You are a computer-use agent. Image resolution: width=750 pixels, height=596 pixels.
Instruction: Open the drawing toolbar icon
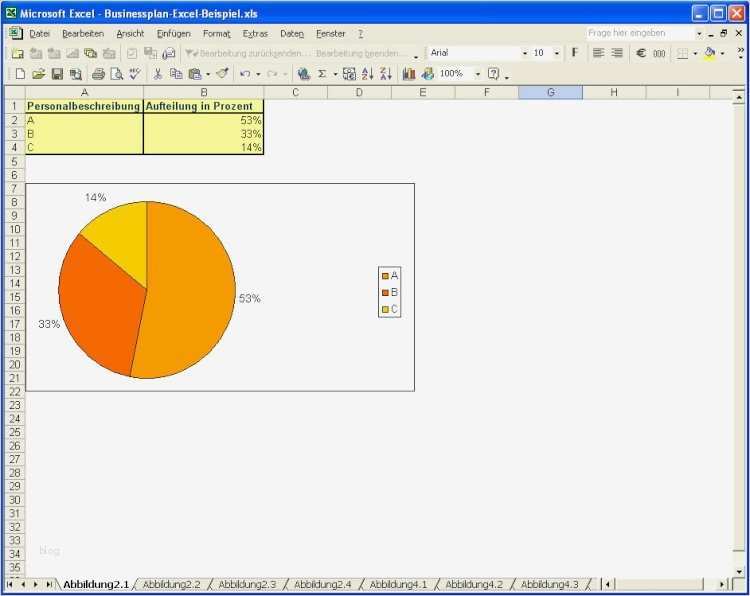[x=427, y=74]
